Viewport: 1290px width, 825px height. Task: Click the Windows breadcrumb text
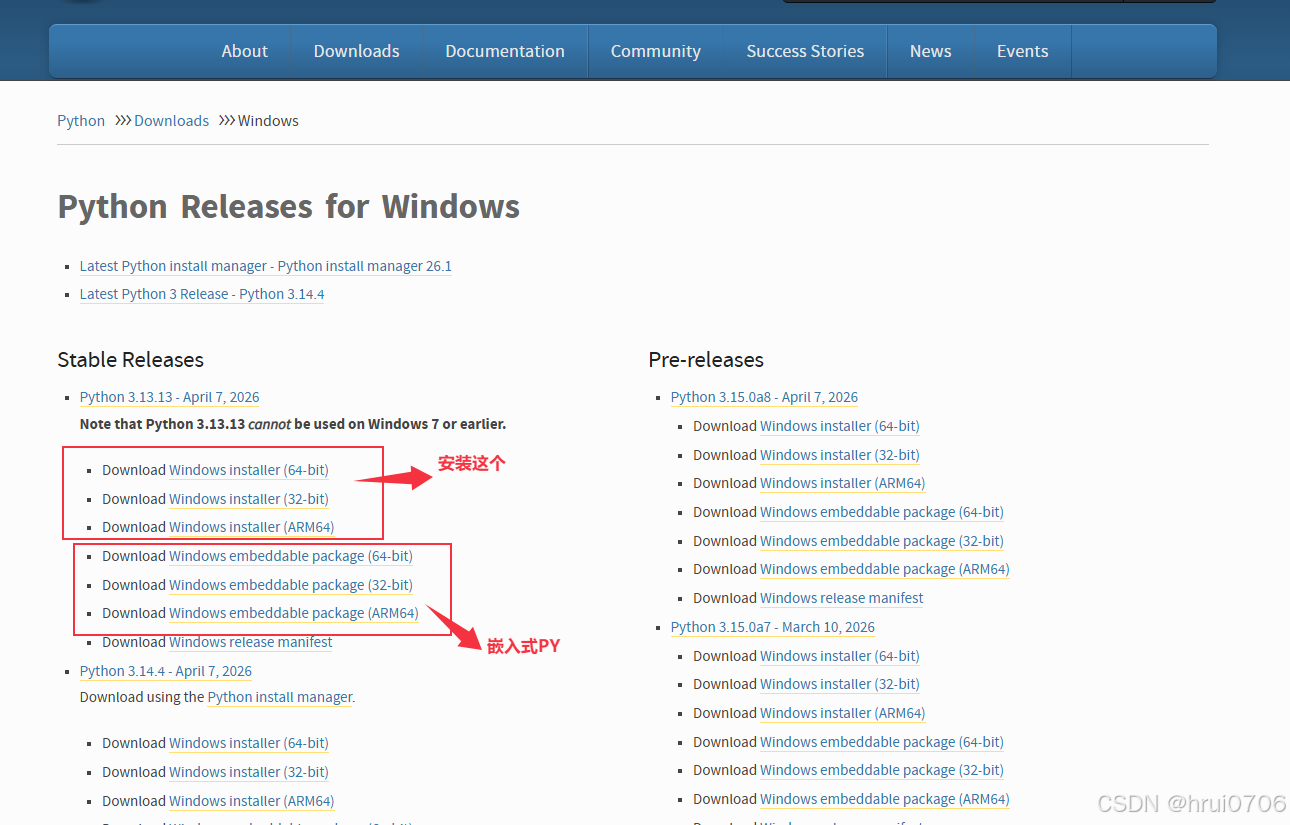[x=268, y=121]
